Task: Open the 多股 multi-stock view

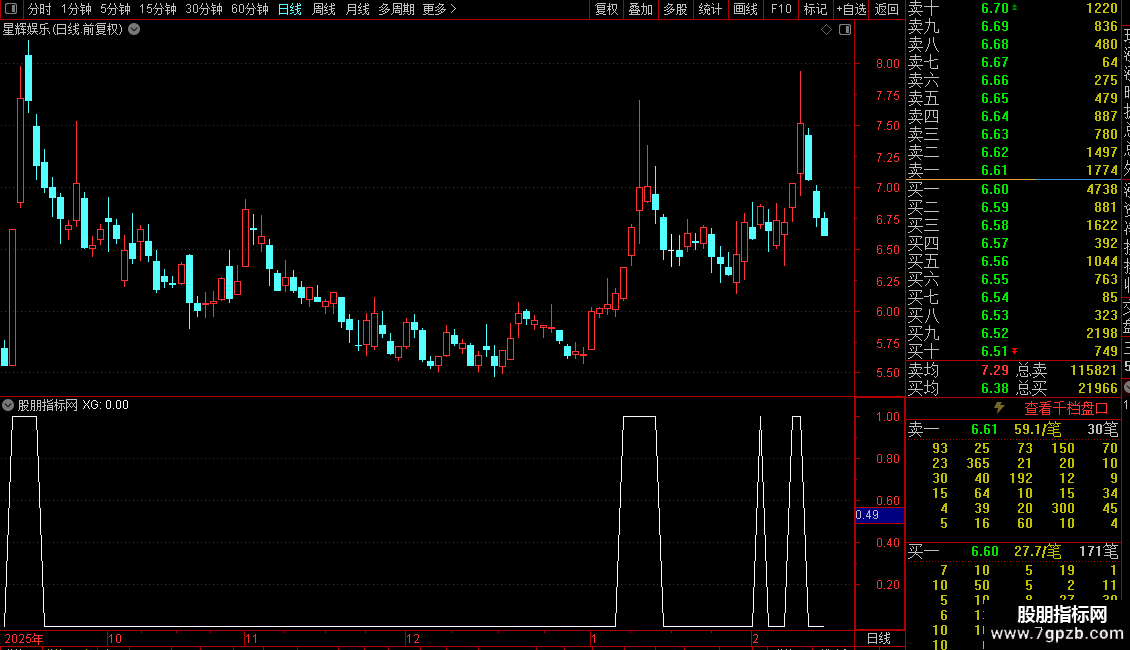Action: coord(675,9)
